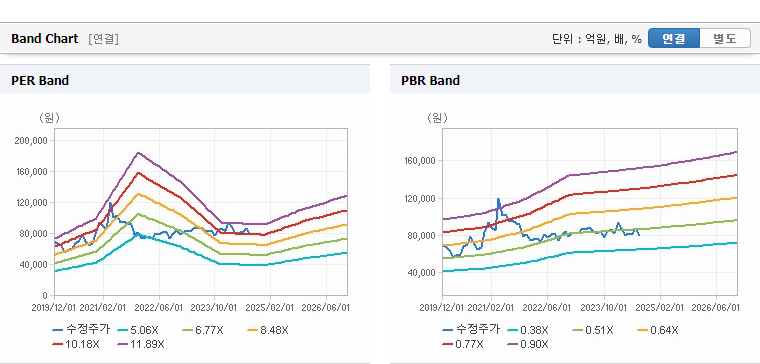Toggle 6.77X series in PER legend
The width and height of the screenshot is (760, 364).
tap(203, 330)
